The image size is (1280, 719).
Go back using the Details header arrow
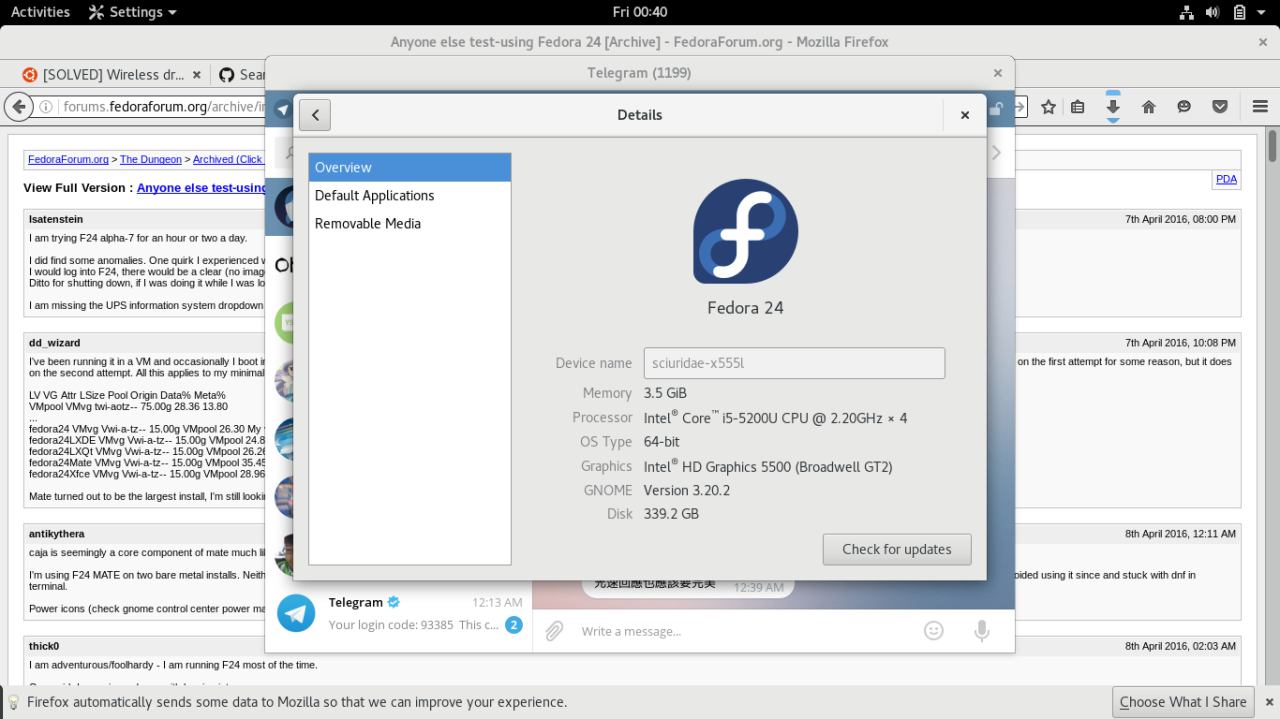tap(314, 115)
